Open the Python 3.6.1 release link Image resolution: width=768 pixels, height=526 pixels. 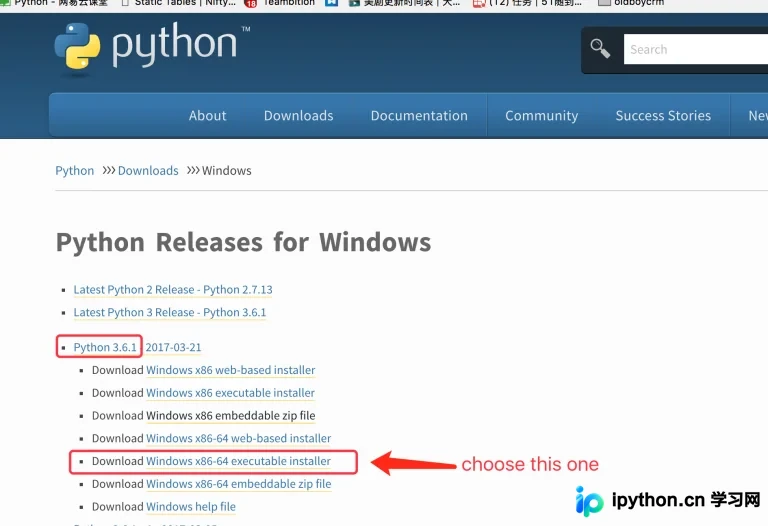point(105,347)
